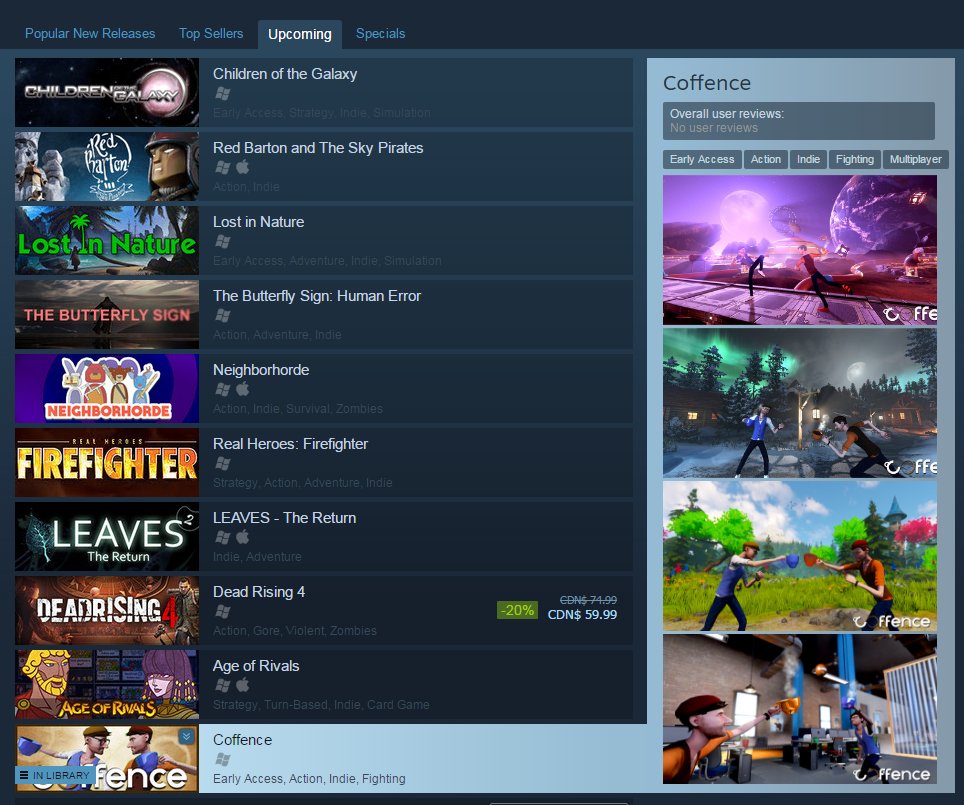Image resolution: width=964 pixels, height=805 pixels.
Task: Click Windows icon under Neighborhorde
Action: pos(223,389)
